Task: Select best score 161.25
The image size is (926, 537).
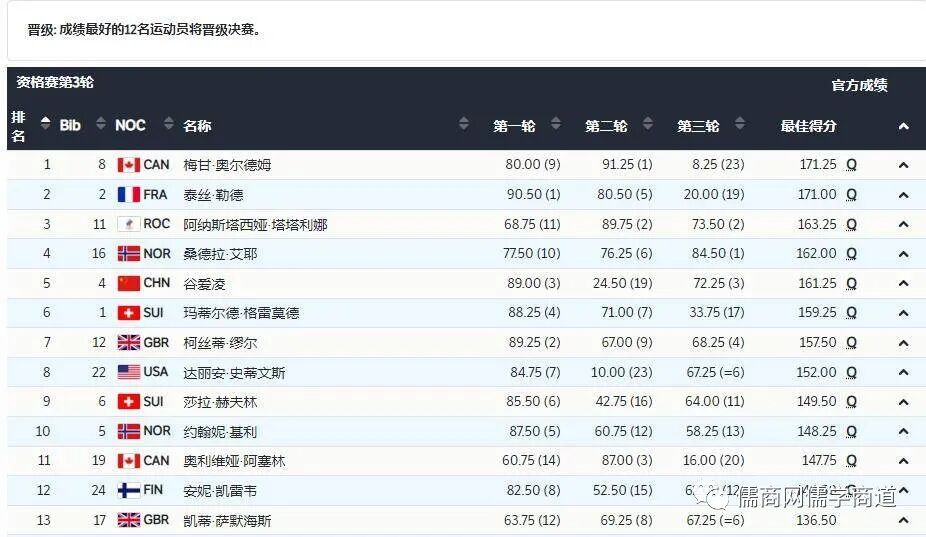Action: 817,284
